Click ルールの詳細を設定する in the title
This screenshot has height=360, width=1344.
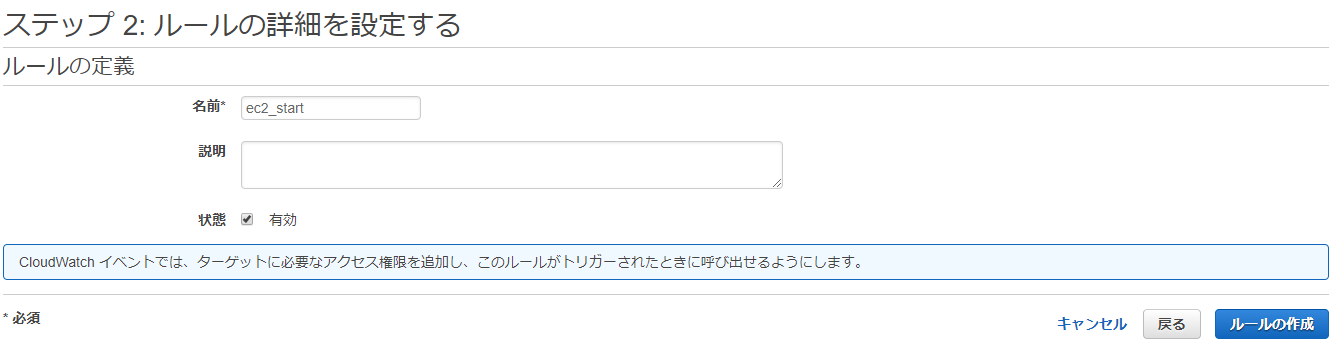pos(307,24)
